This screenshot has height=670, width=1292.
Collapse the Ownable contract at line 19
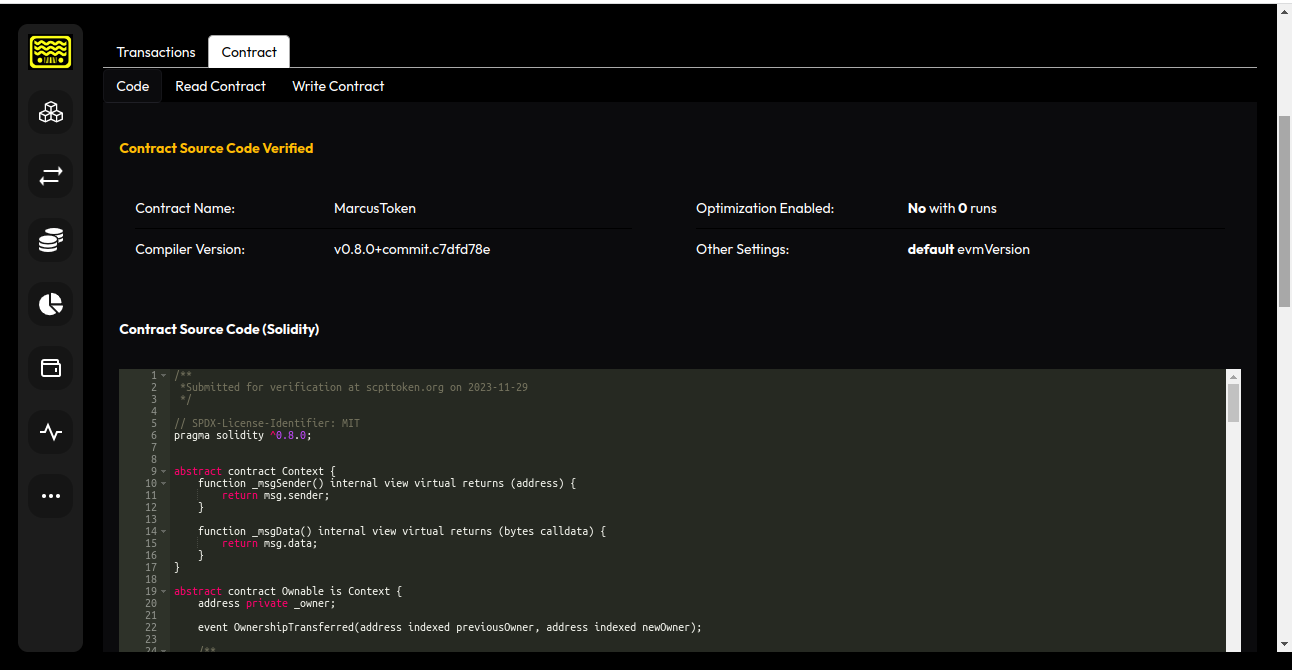164,592
